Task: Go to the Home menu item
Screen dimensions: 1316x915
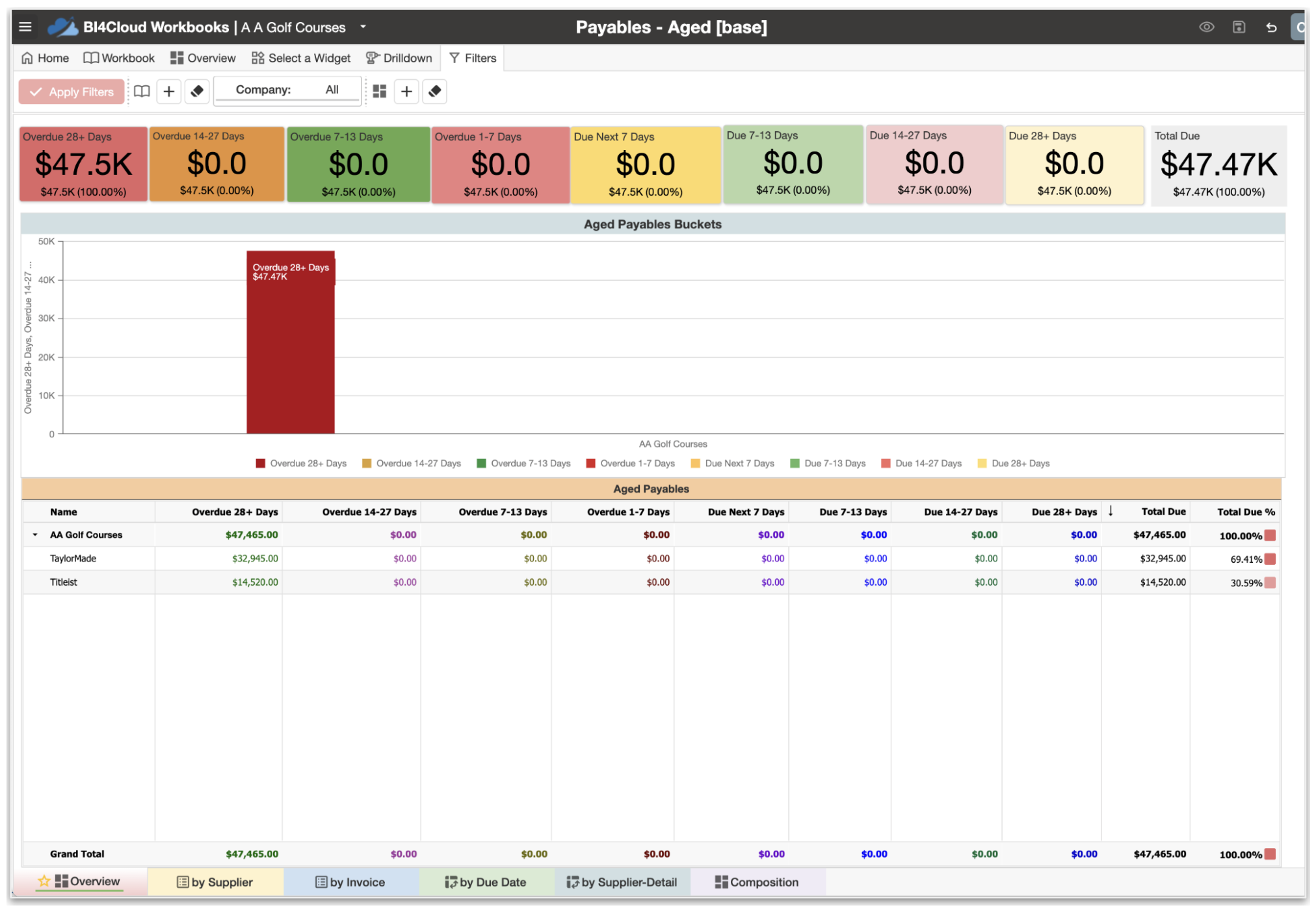Action: click(45, 58)
